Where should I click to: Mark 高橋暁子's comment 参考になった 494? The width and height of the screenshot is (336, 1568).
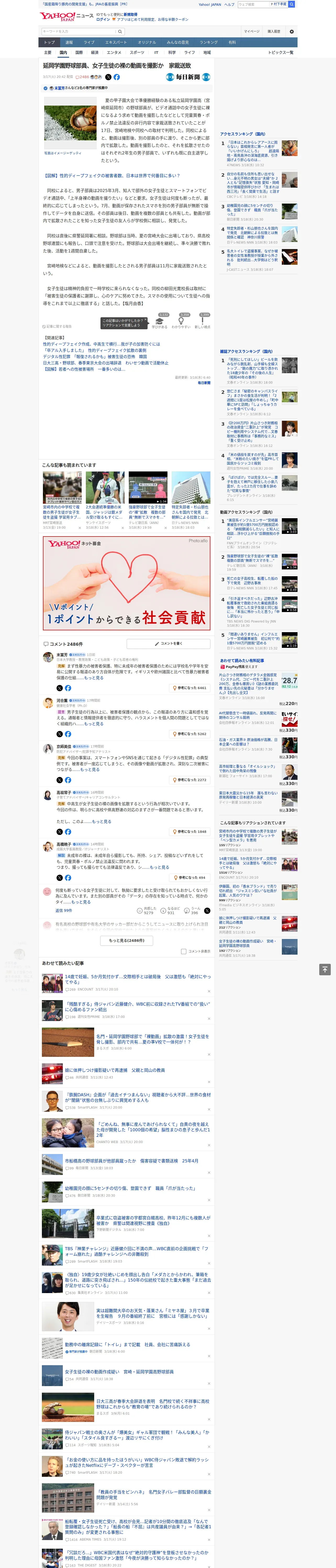(x=190, y=878)
